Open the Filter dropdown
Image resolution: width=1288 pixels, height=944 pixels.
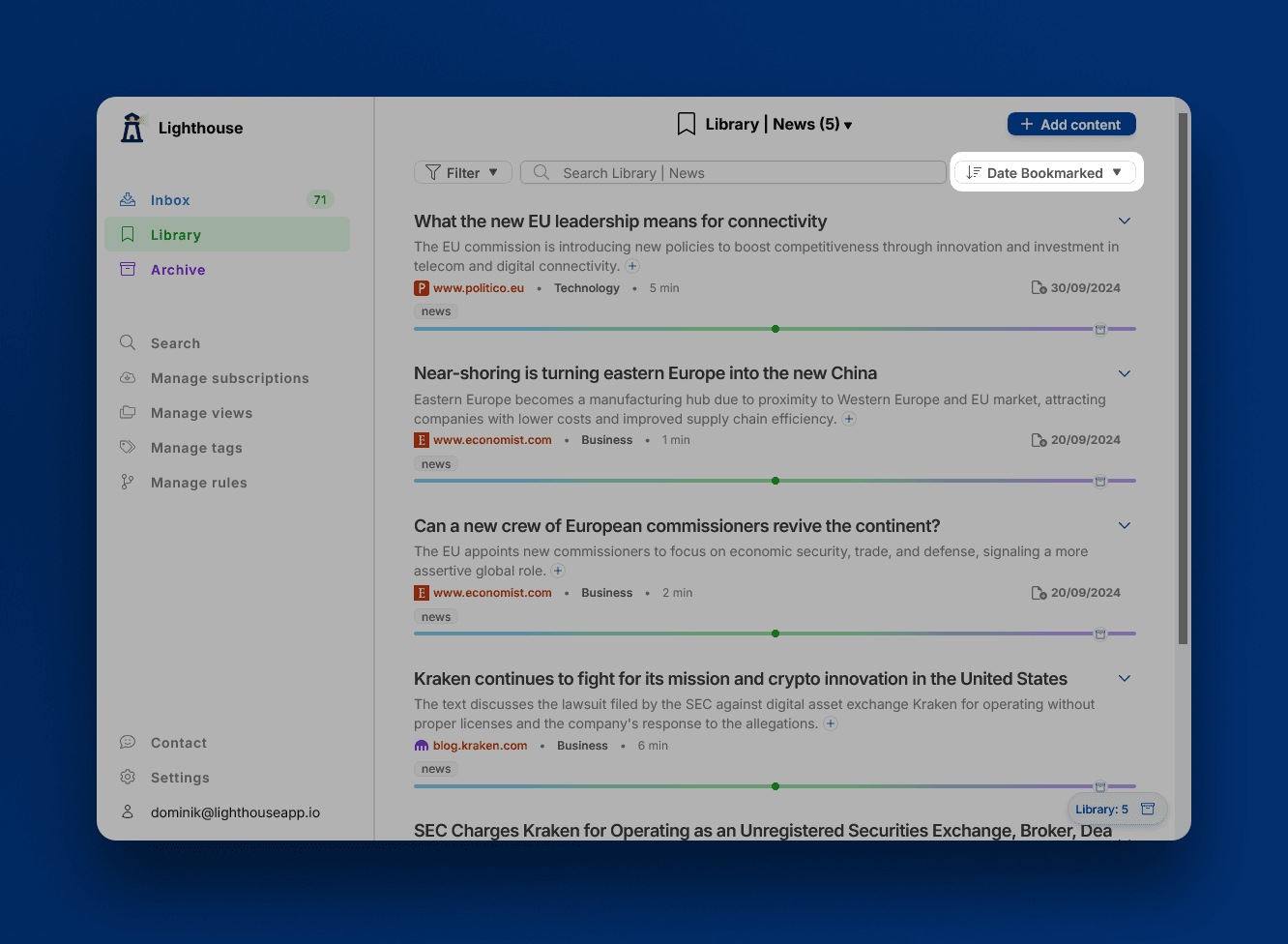[462, 172]
